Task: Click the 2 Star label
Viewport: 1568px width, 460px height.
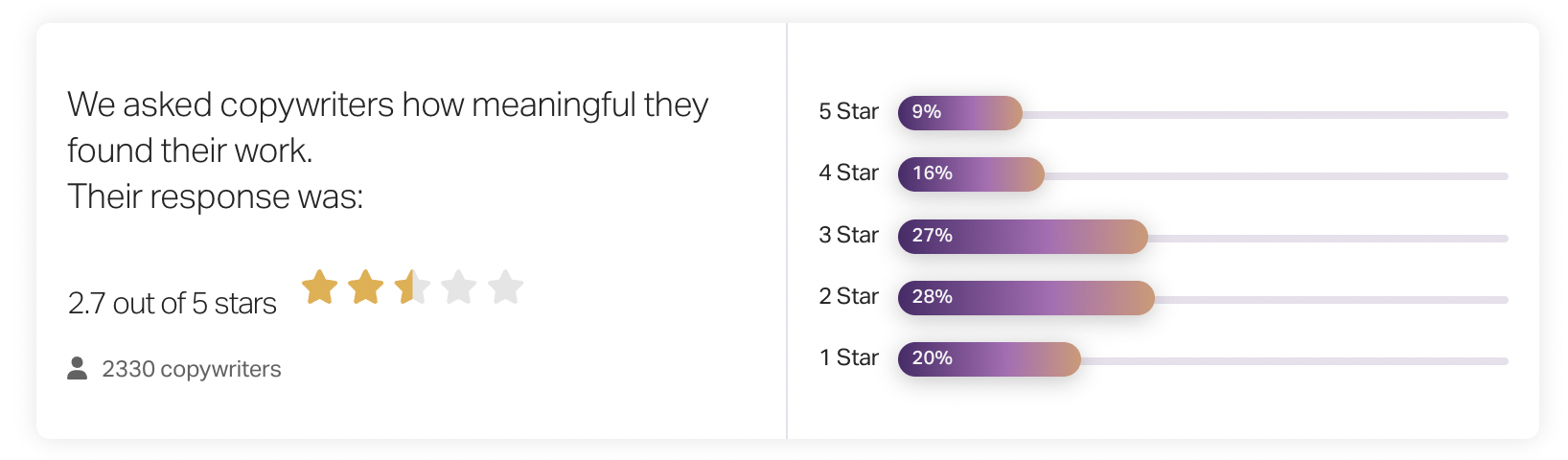Action: coord(848,297)
